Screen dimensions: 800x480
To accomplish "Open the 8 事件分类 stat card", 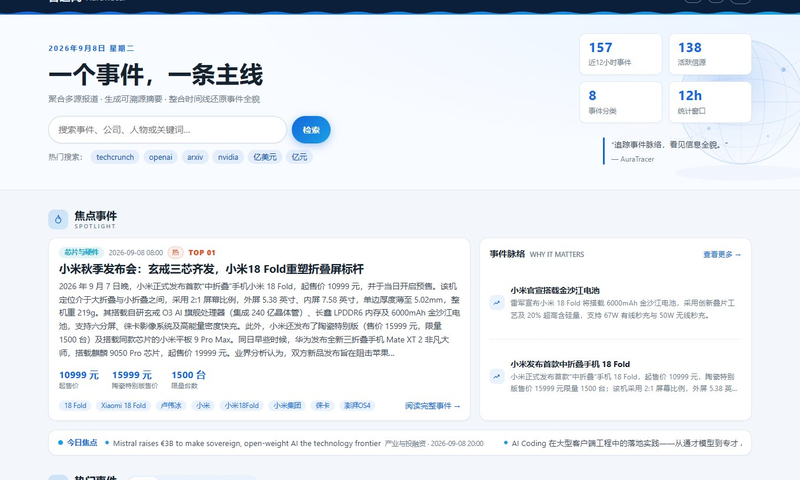I will click(620, 102).
